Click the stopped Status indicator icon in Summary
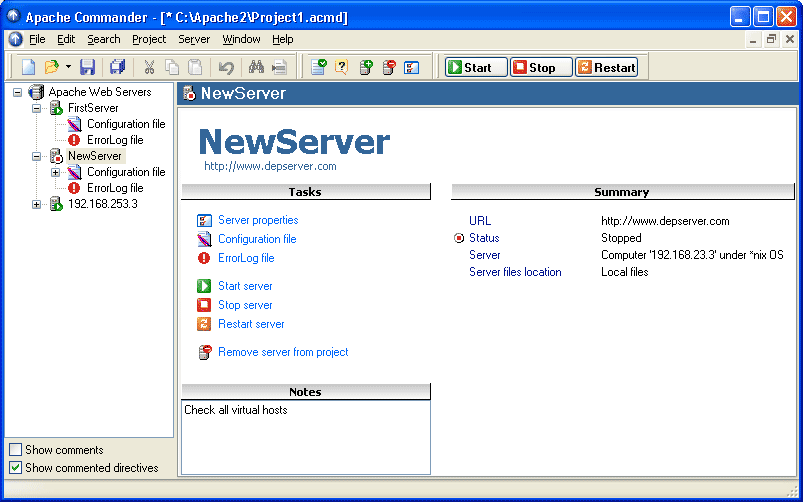 pyautogui.click(x=459, y=238)
